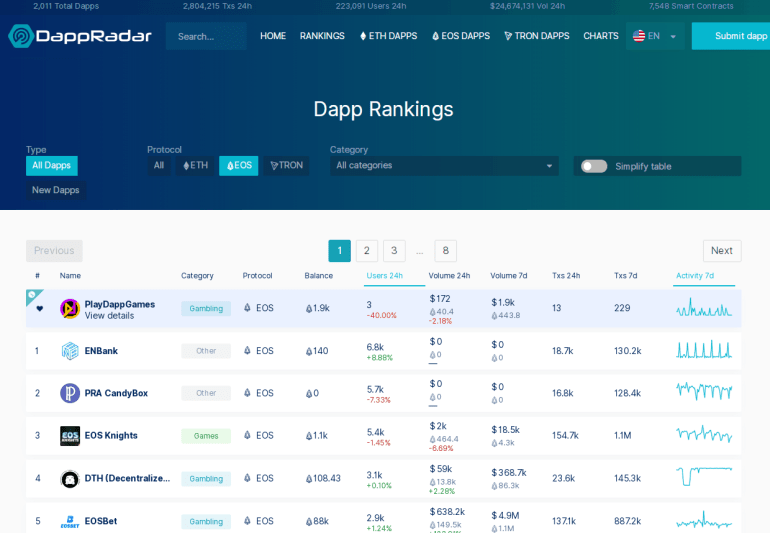Click the Gambling tag on DTH row
This screenshot has height=533, width=770.
[x=206, y=478]
